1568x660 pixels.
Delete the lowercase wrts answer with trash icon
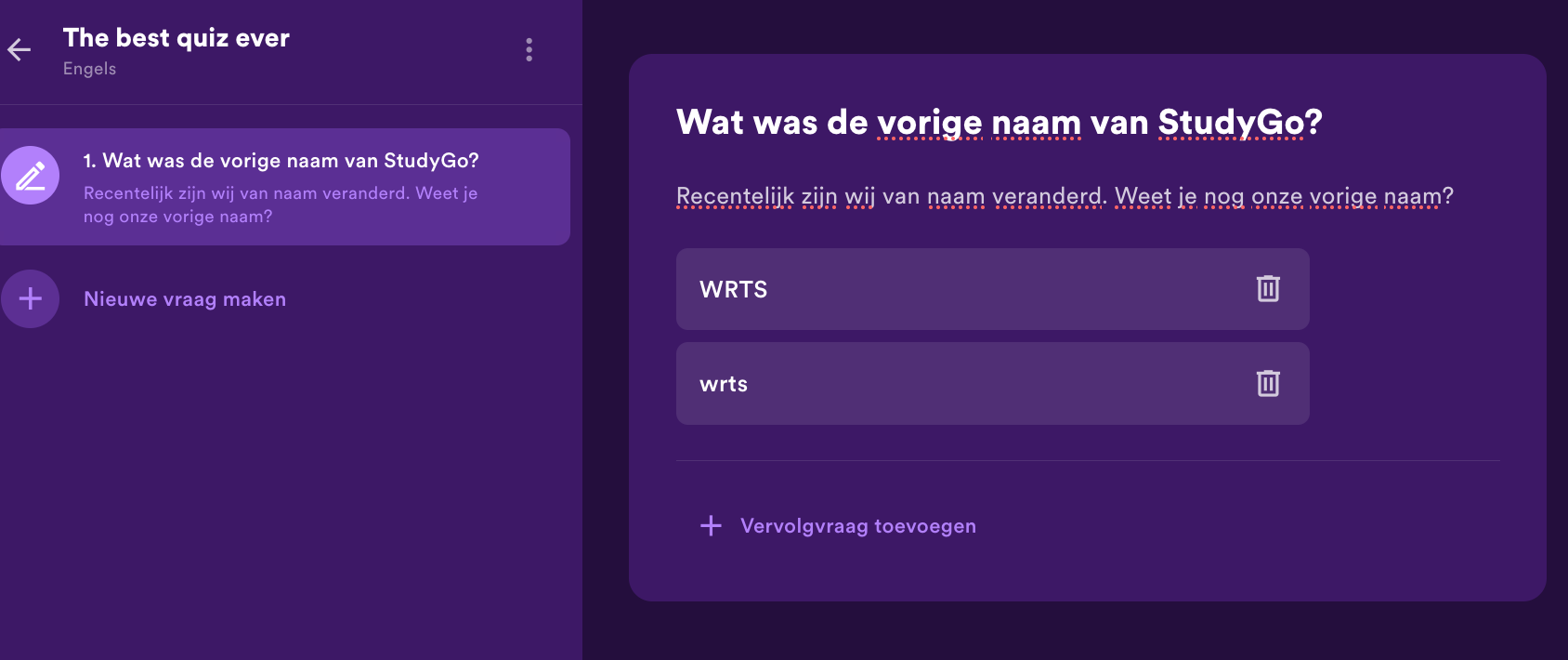coord(1268,383)
